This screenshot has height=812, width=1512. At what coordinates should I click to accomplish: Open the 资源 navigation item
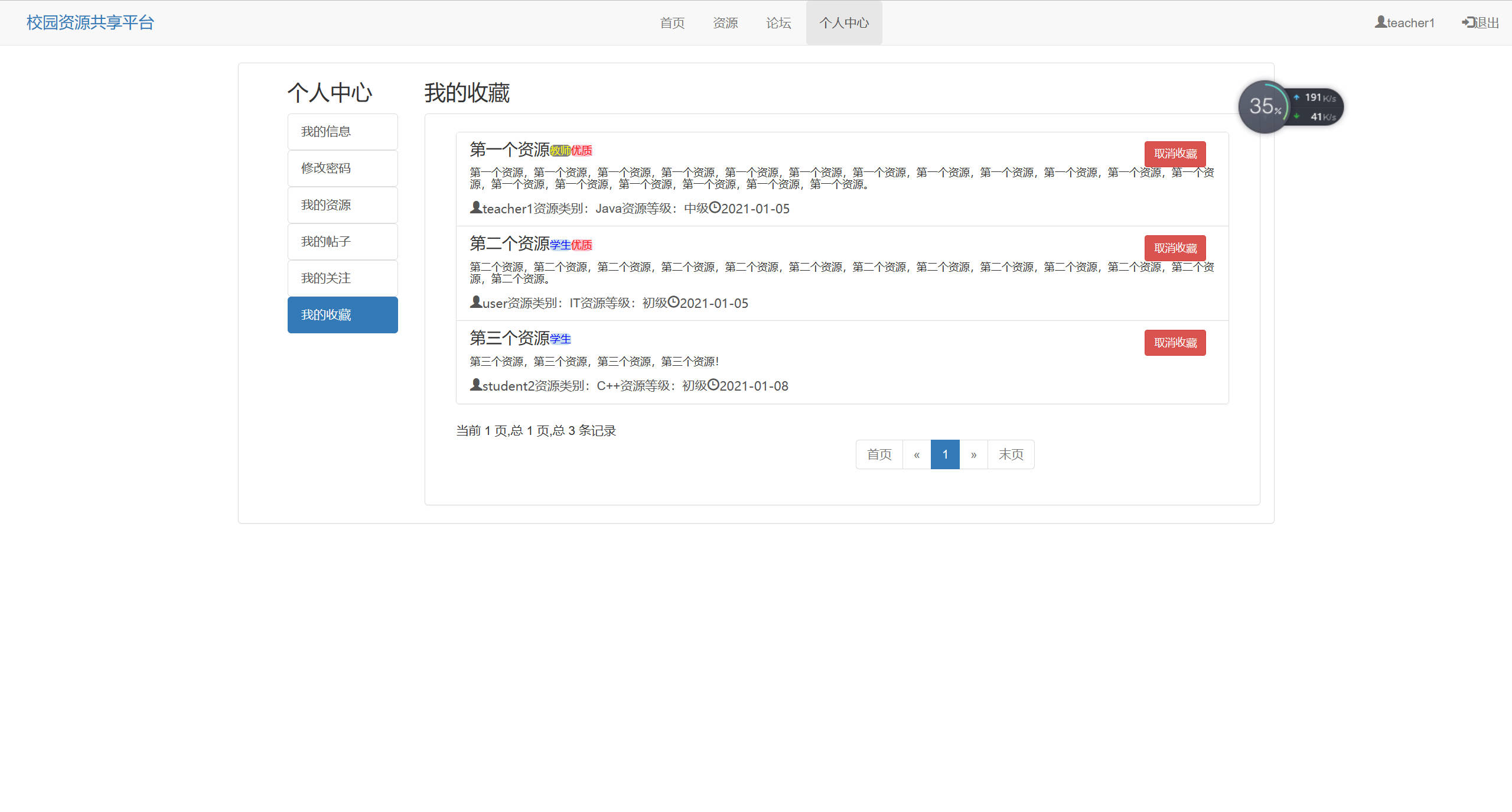725,22
